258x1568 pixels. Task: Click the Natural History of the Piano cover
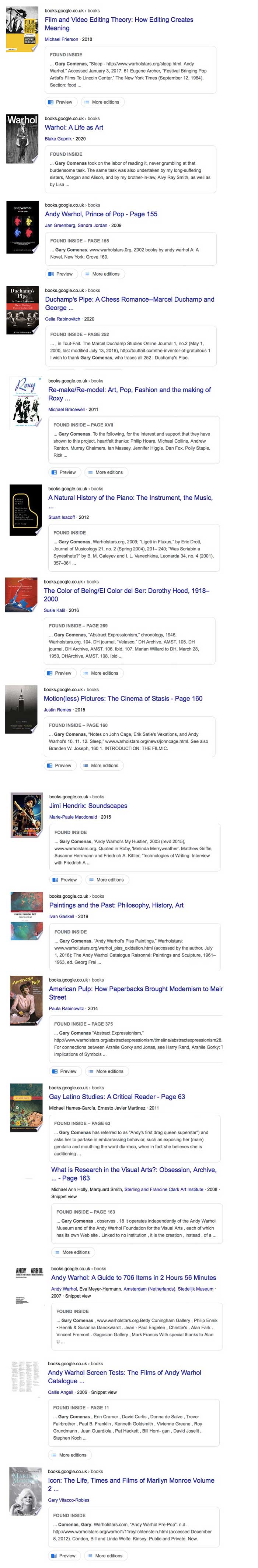[x=26, y=510]
